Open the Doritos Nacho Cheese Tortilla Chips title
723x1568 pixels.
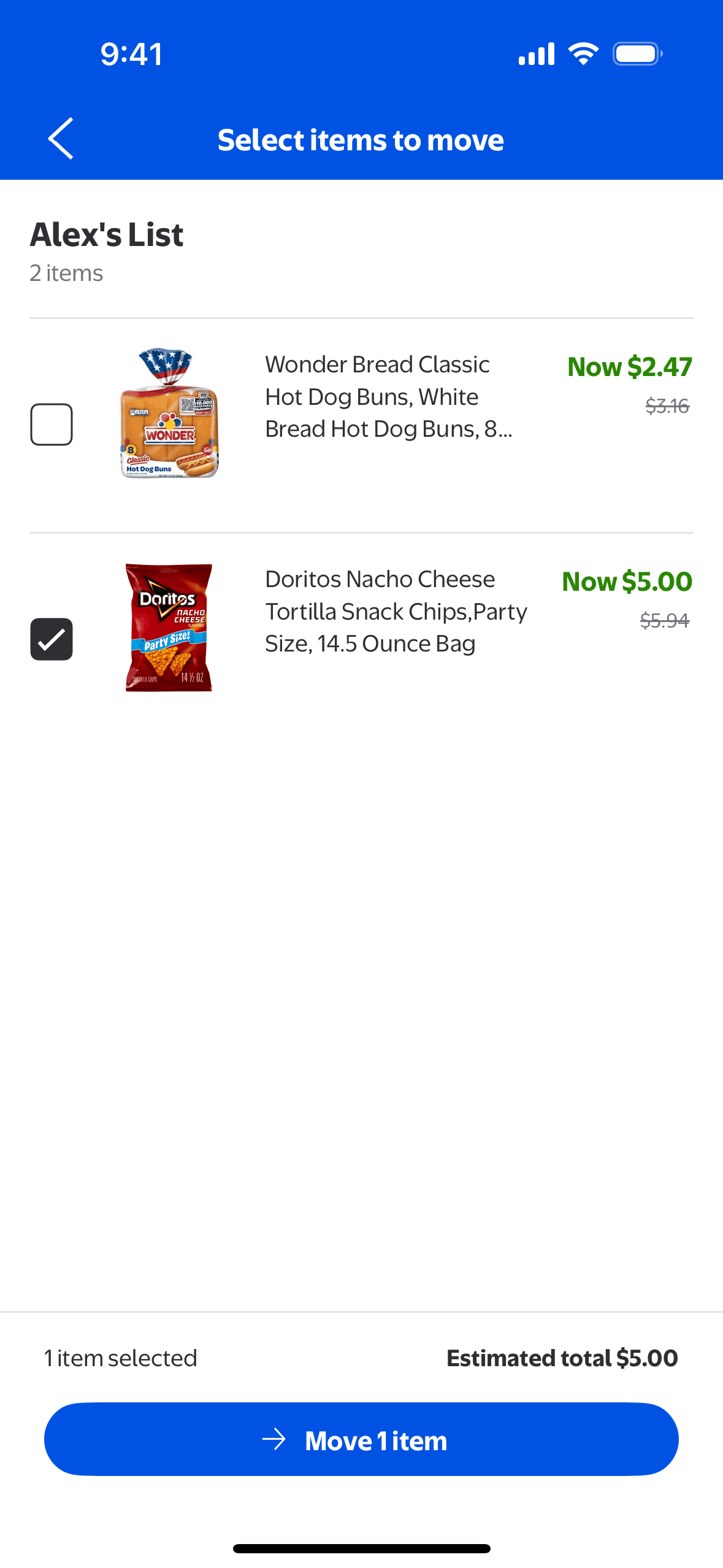396,611
